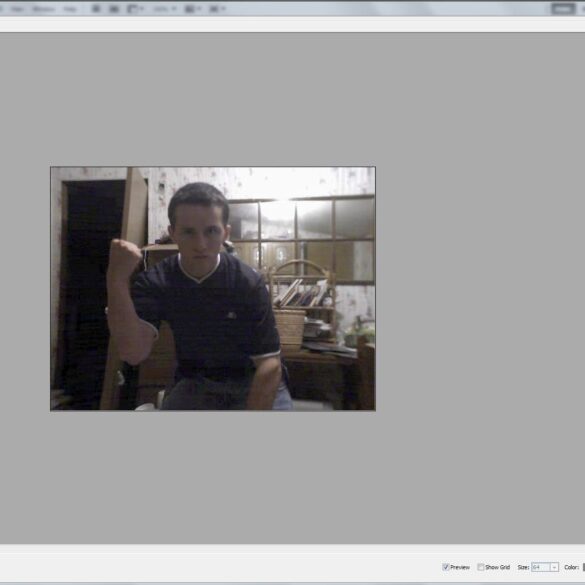Screen dimensions: 585x585
Task: Open the View menu
Action: coord(17,9)
